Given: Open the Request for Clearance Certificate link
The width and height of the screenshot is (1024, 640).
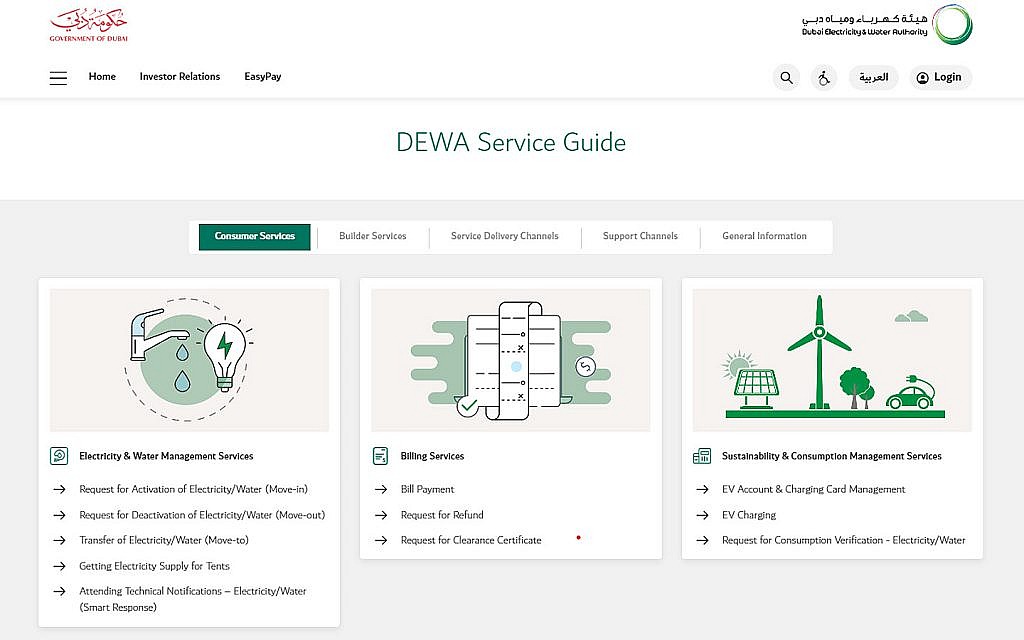Looking at the screenshot, I should 471,540.
